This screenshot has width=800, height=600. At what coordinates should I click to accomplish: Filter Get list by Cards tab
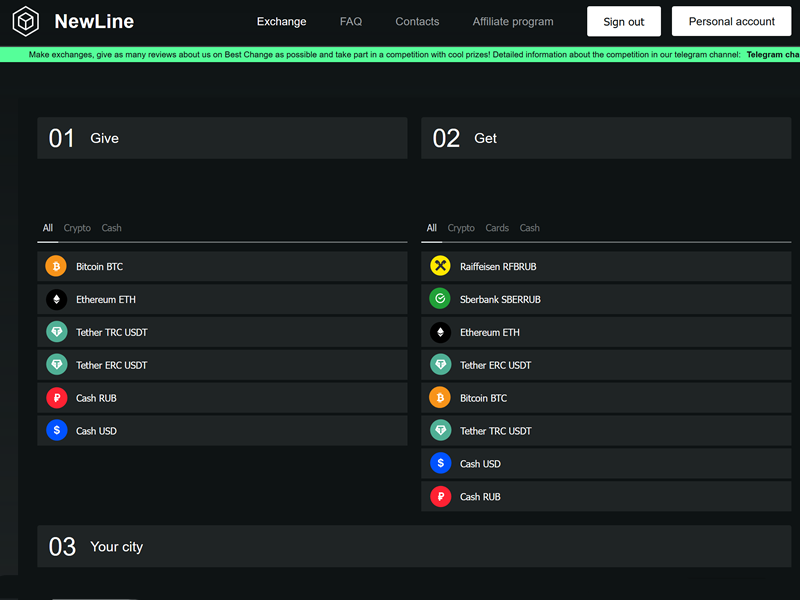(x=497, y=228)
